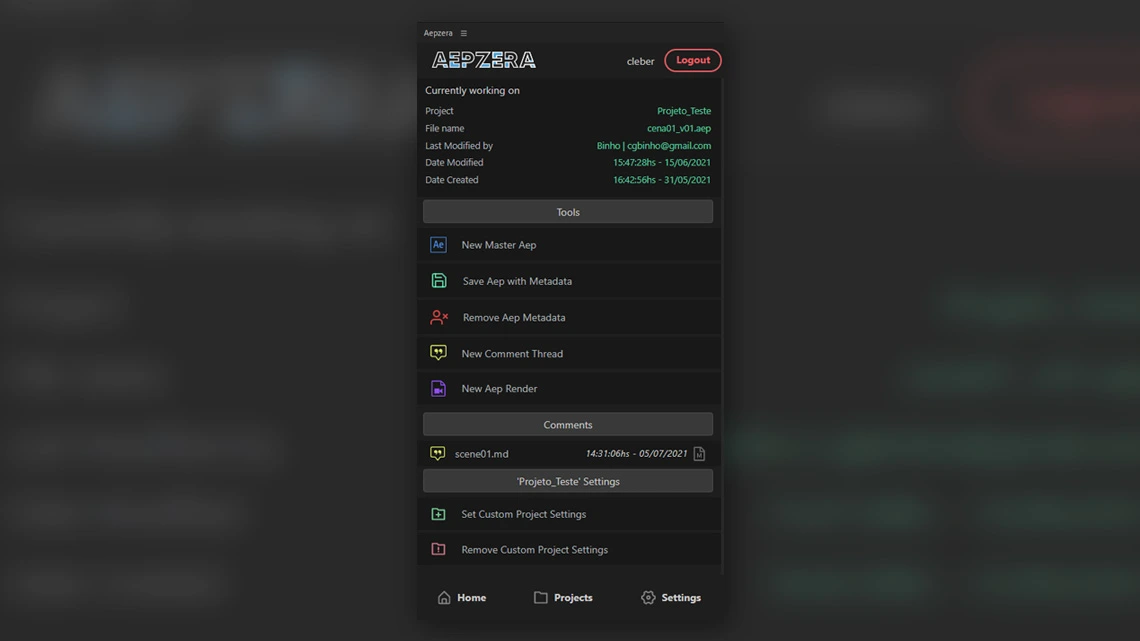Switch to the Projects tab
The image size is (1140, 641).
click(x=563, y=597)
